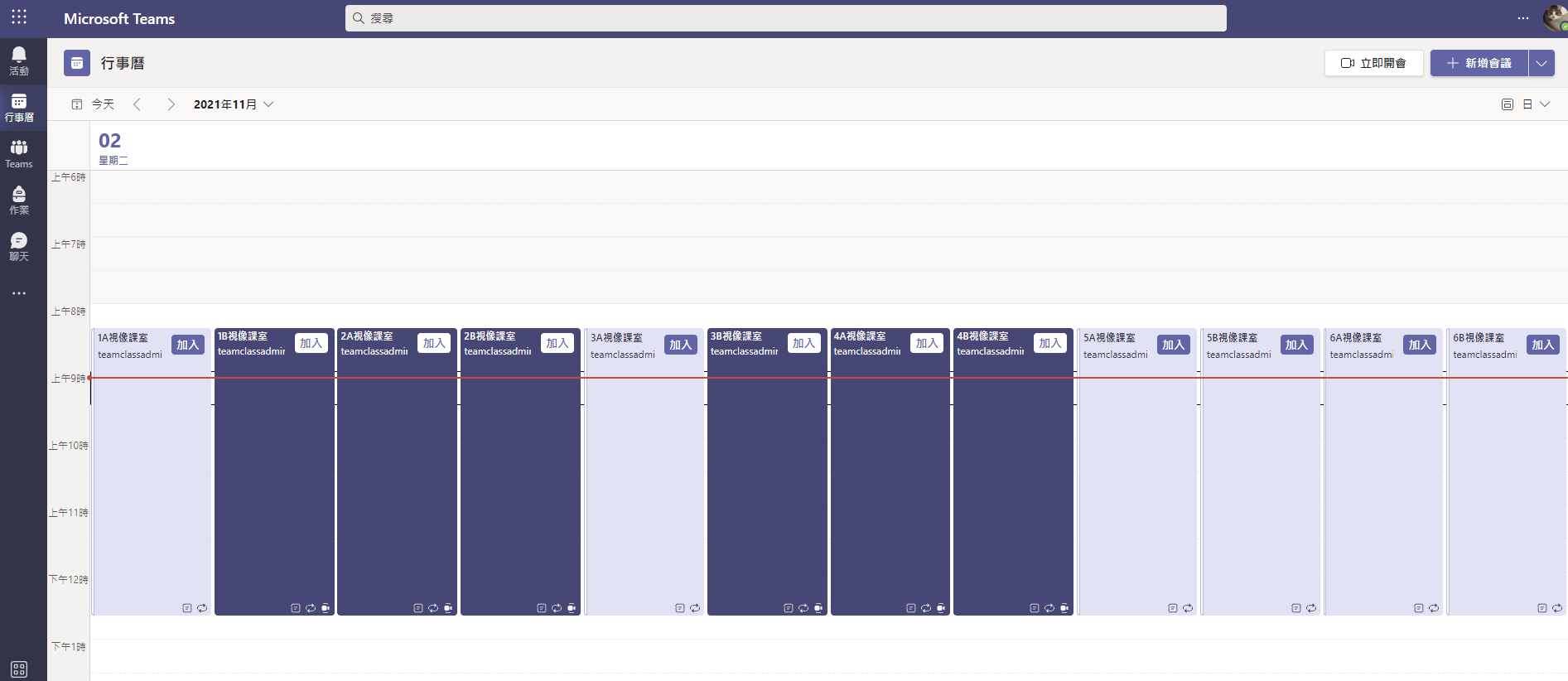Click the calendar page icon beside 行事曆
Screen dimensions: 1568x681
77,63
